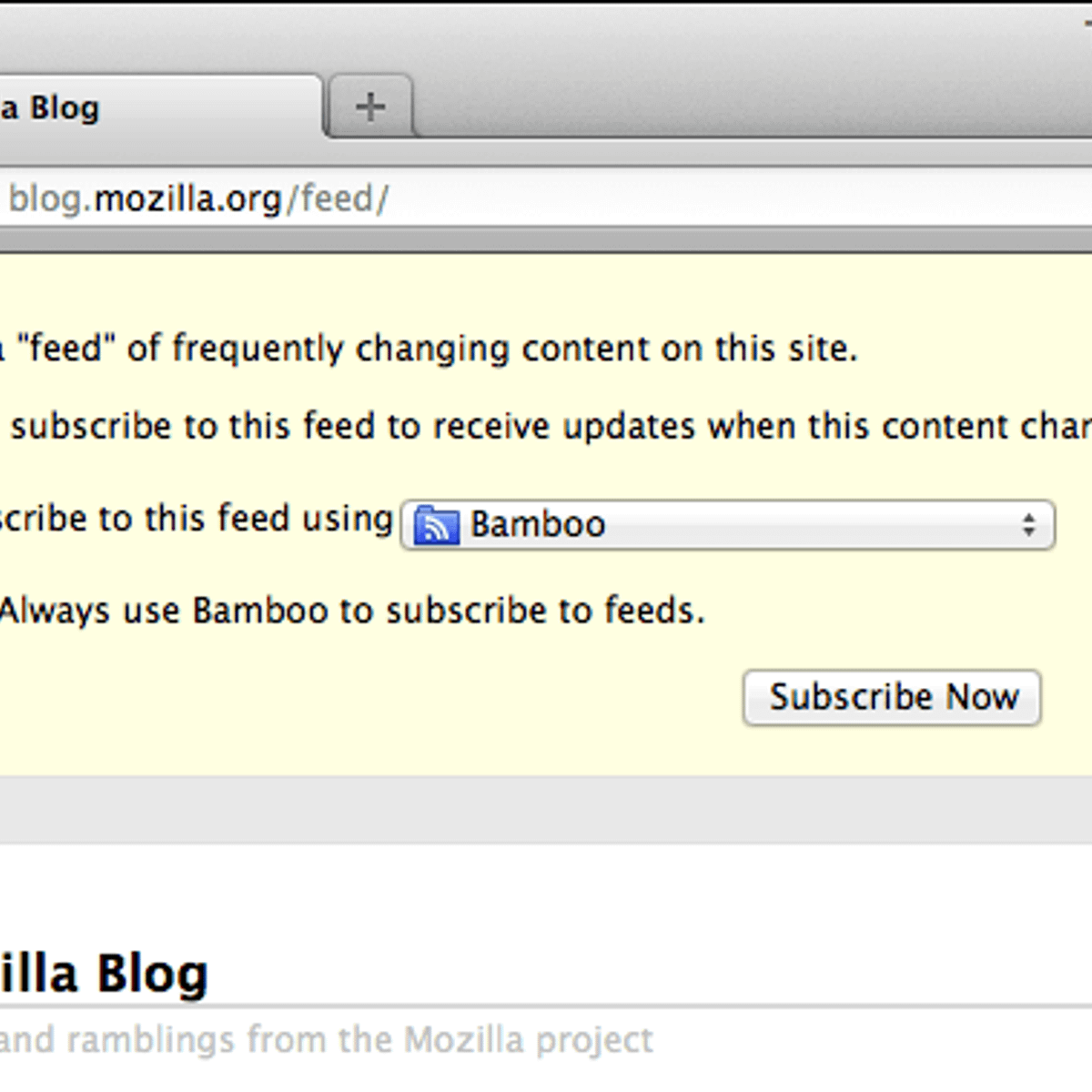Click the 'feed of frequently changing content' text
The image size is (1092, 1092).
pos(437,349)
